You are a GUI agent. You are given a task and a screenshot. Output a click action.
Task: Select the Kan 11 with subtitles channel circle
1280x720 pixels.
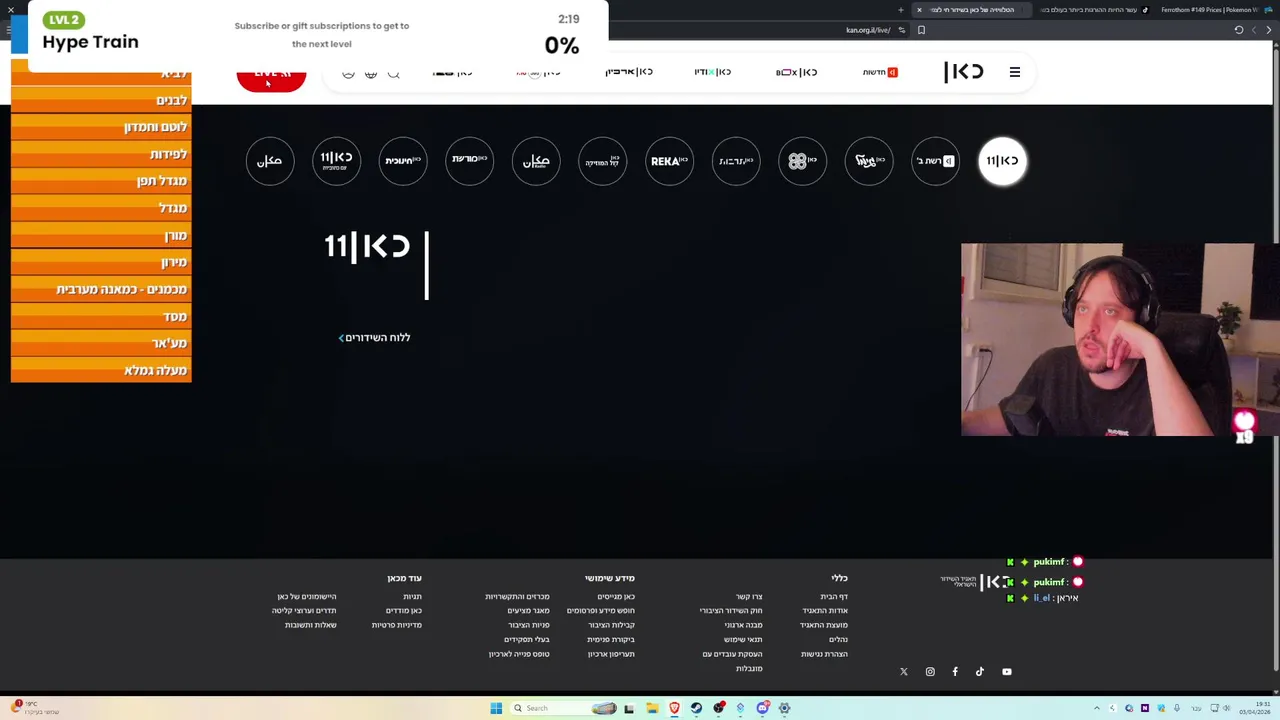click(x=336, y=161)
